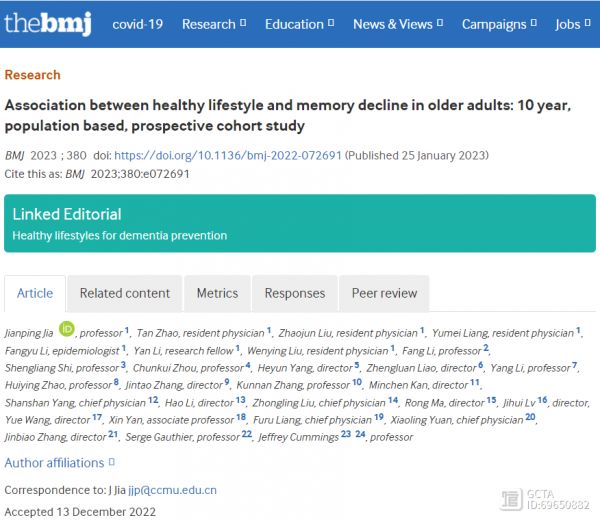The image size is (600, 520).
Task: Open the Campaigns dropdown indicator
Action: (533, 23)
